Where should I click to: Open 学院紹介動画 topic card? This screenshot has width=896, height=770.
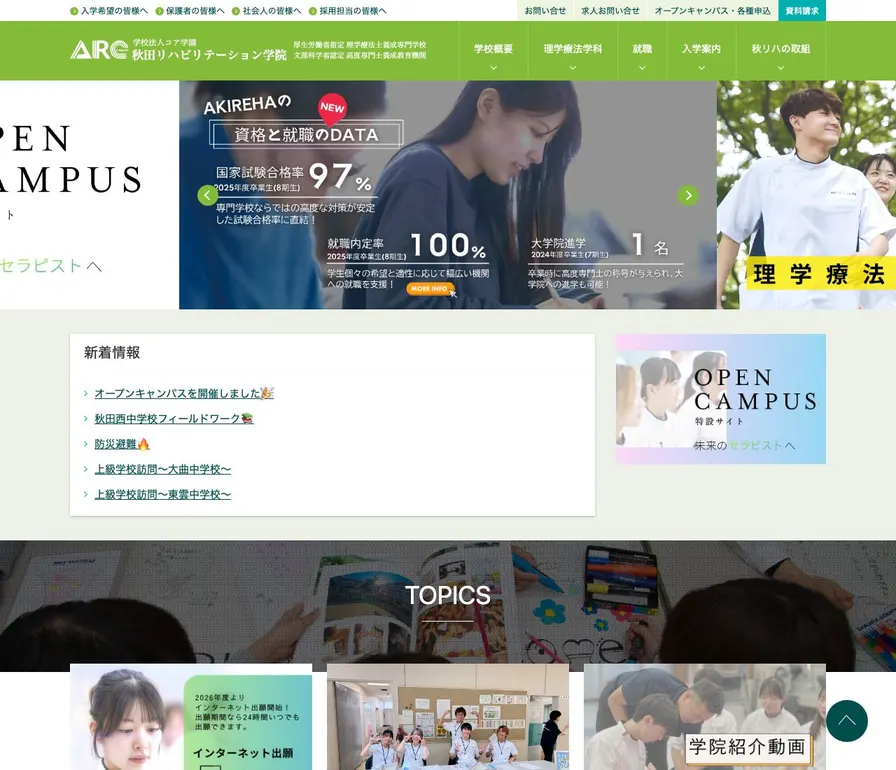pyautogui.click(x=705, y=717)
